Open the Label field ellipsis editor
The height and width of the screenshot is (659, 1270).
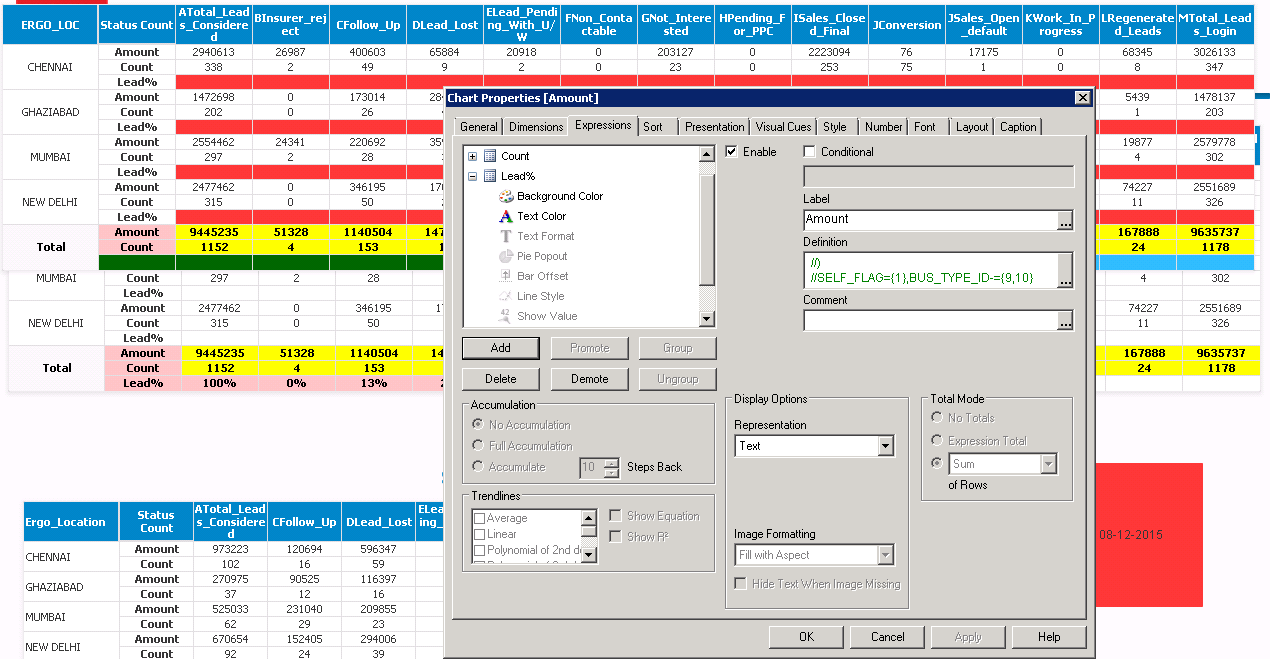[1065, 221]
